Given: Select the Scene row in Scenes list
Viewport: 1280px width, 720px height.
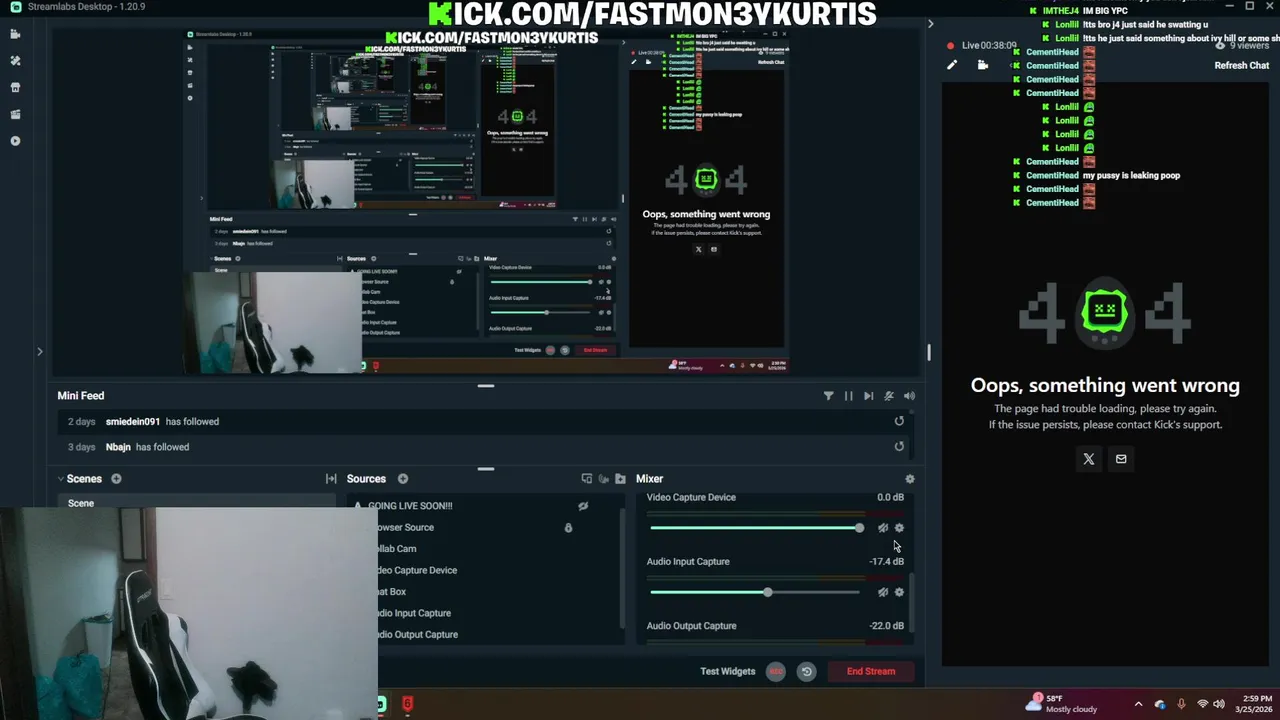Looking at the screenshot, I should click(x=198, y=503).
